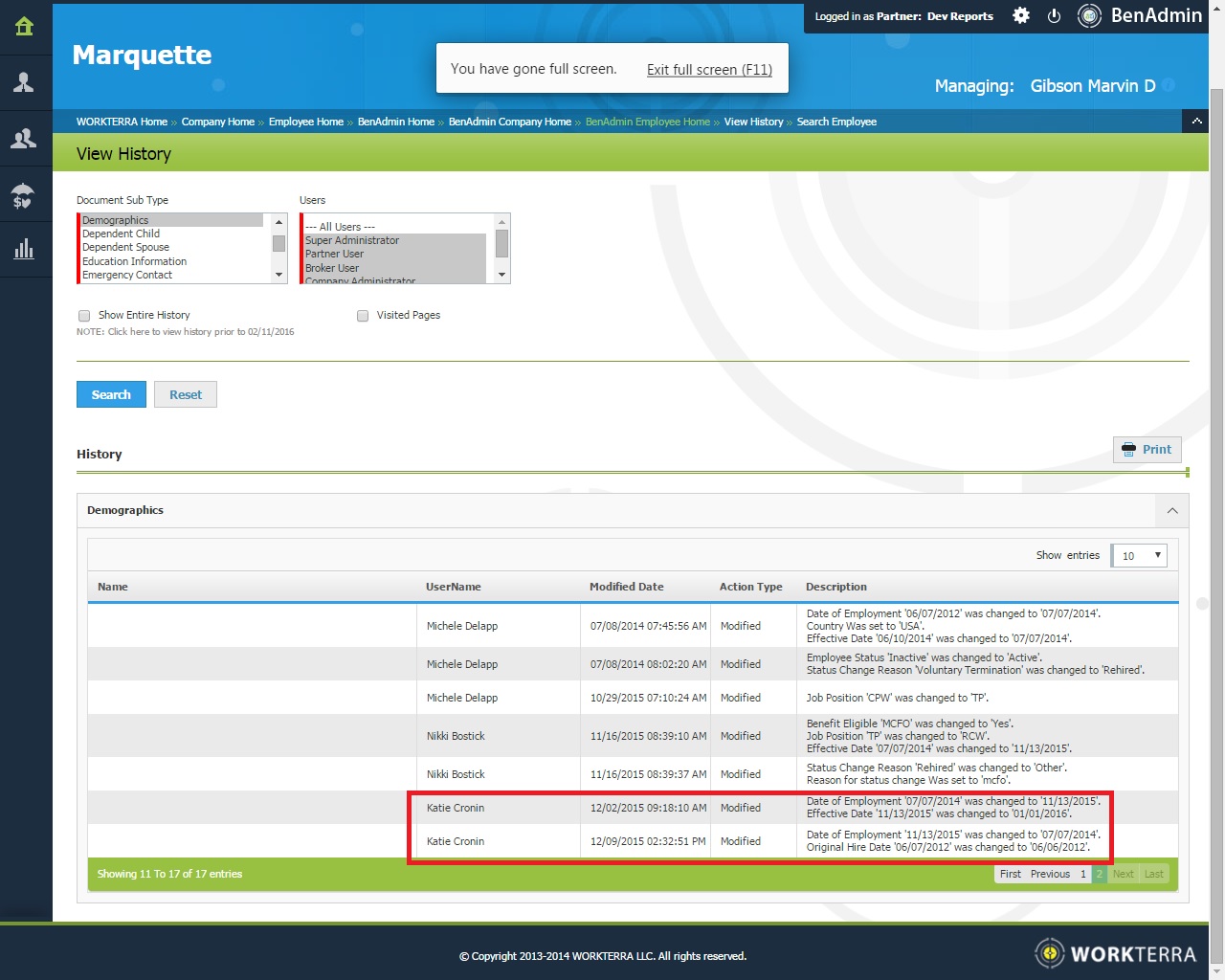The height and width of the screenshot is (980, 1225).
Task: Select Dependent Spouse in Document Sub Type list
Action: click(172, 247)
